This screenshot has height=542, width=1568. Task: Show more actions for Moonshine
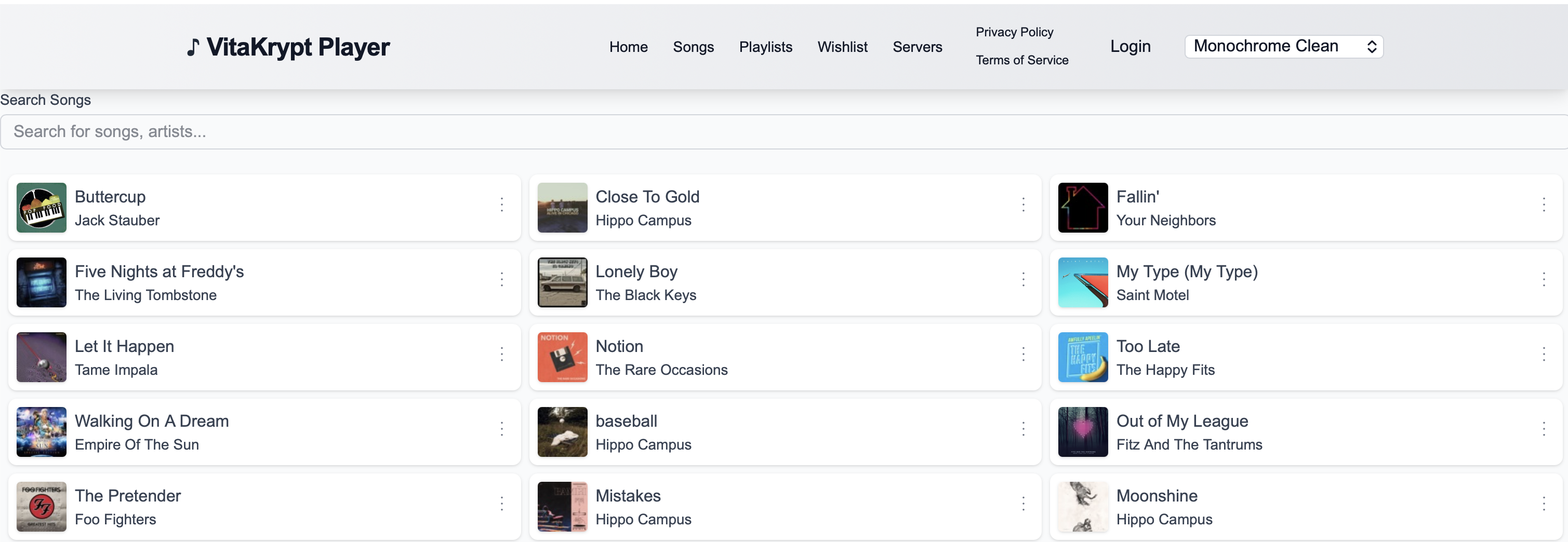coord(1544,504)
